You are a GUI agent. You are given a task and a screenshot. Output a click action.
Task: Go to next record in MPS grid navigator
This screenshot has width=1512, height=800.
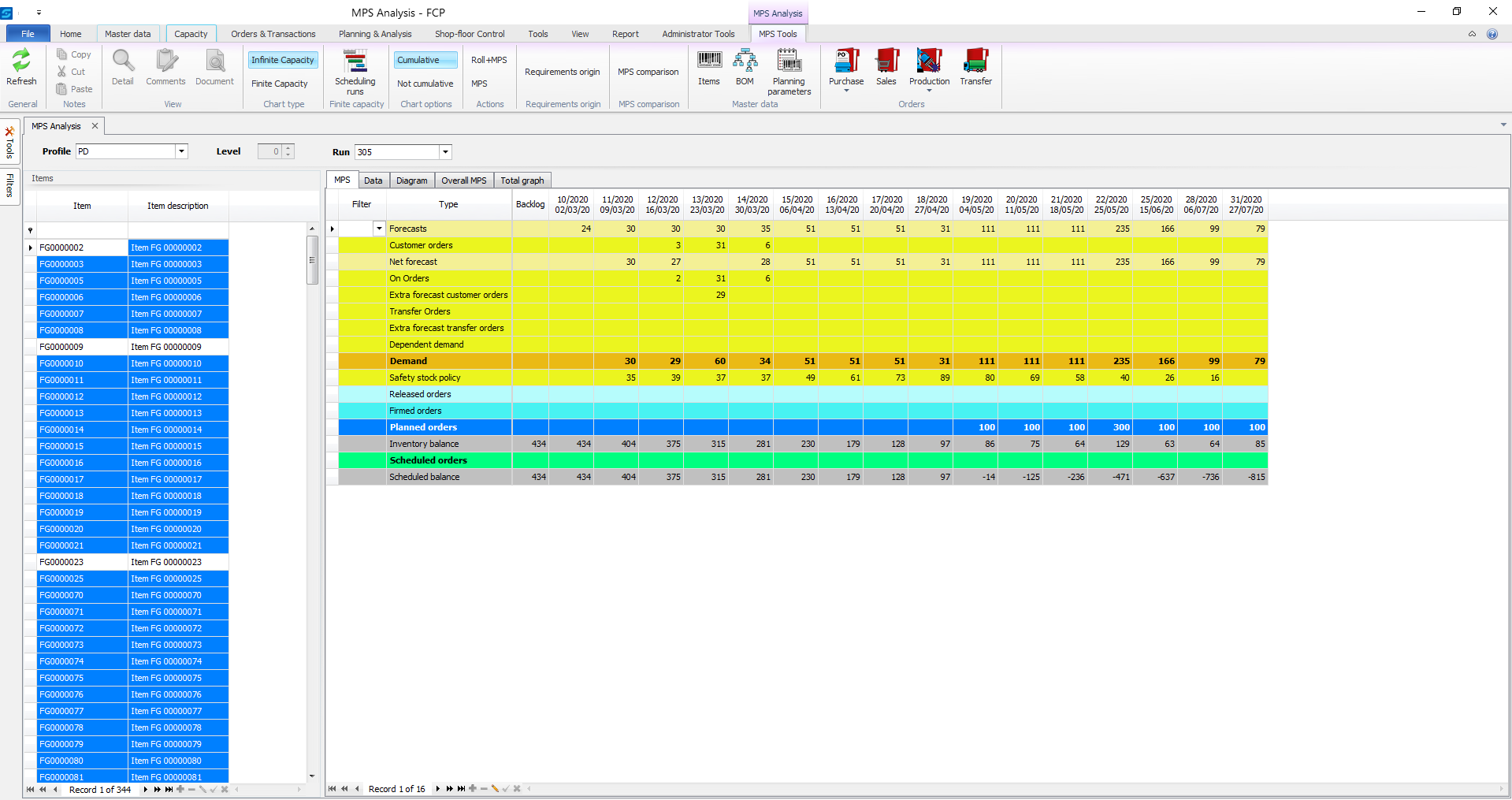437,789
